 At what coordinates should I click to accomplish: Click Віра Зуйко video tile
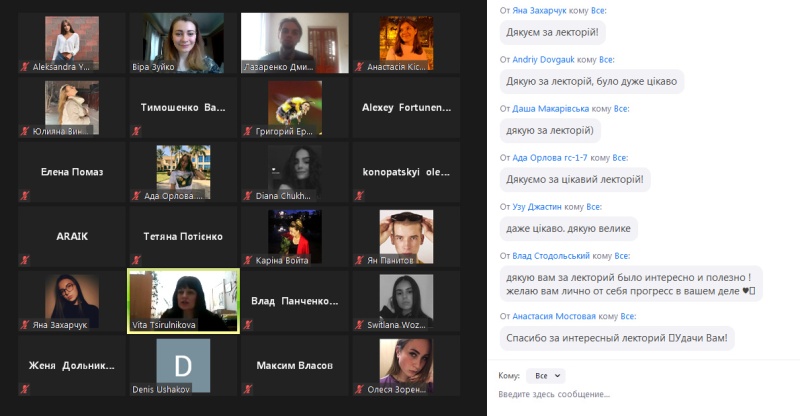pos(183,43)
